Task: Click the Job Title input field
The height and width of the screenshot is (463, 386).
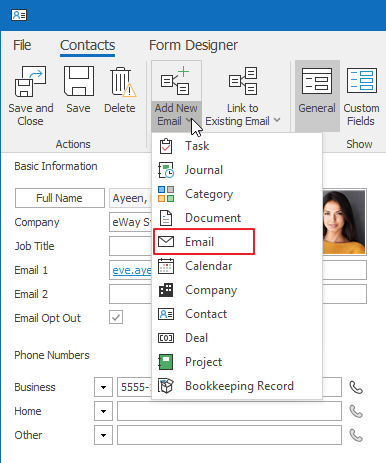Action: click(131, 246)
